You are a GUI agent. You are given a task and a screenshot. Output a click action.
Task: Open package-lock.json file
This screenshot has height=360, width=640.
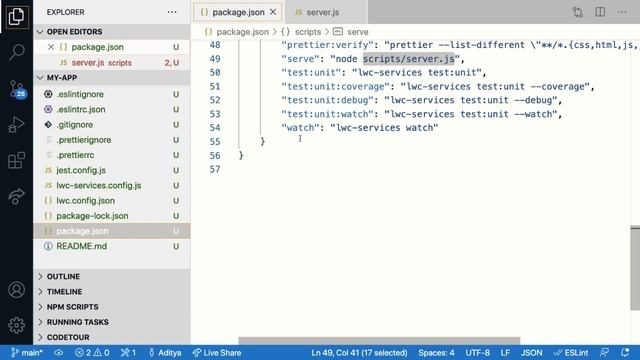click(112, 216)
